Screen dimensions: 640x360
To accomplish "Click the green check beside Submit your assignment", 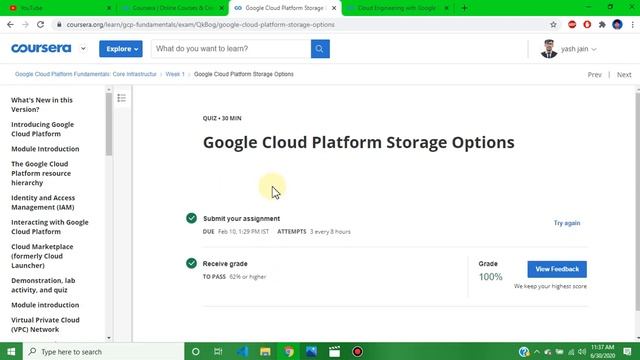I will pyautogui.click(x=191, y=218).
